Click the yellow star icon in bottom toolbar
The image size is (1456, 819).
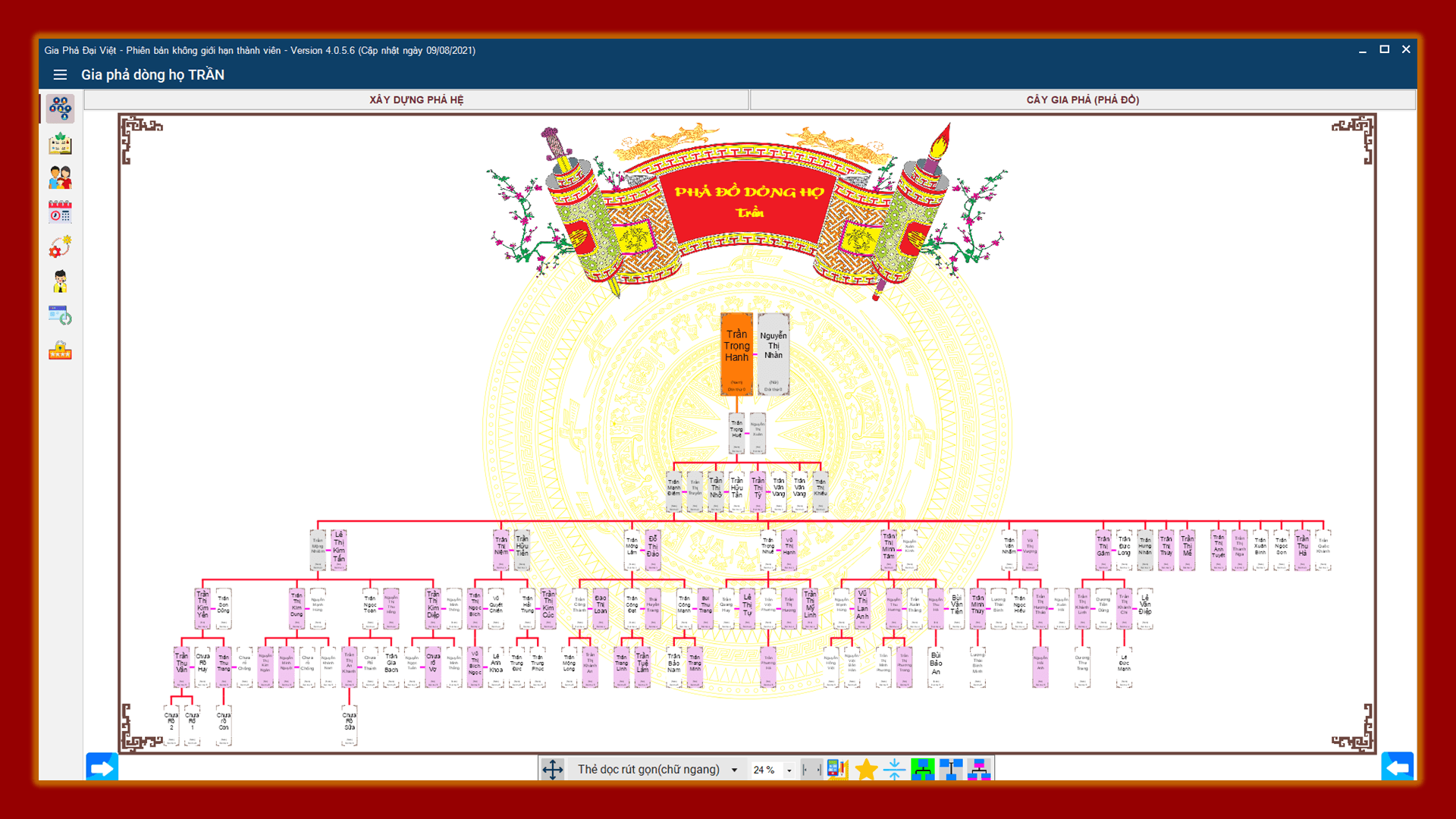click(866, 769)
